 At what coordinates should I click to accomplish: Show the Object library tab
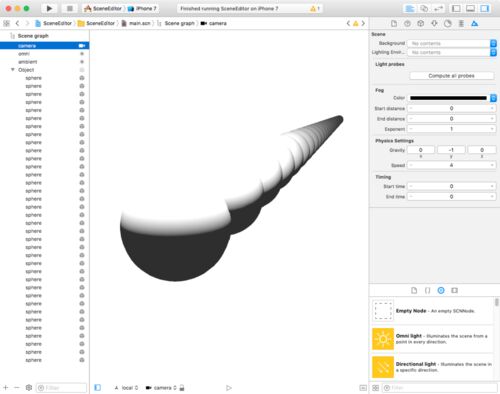pyautogui.click(x=441, y=290)
